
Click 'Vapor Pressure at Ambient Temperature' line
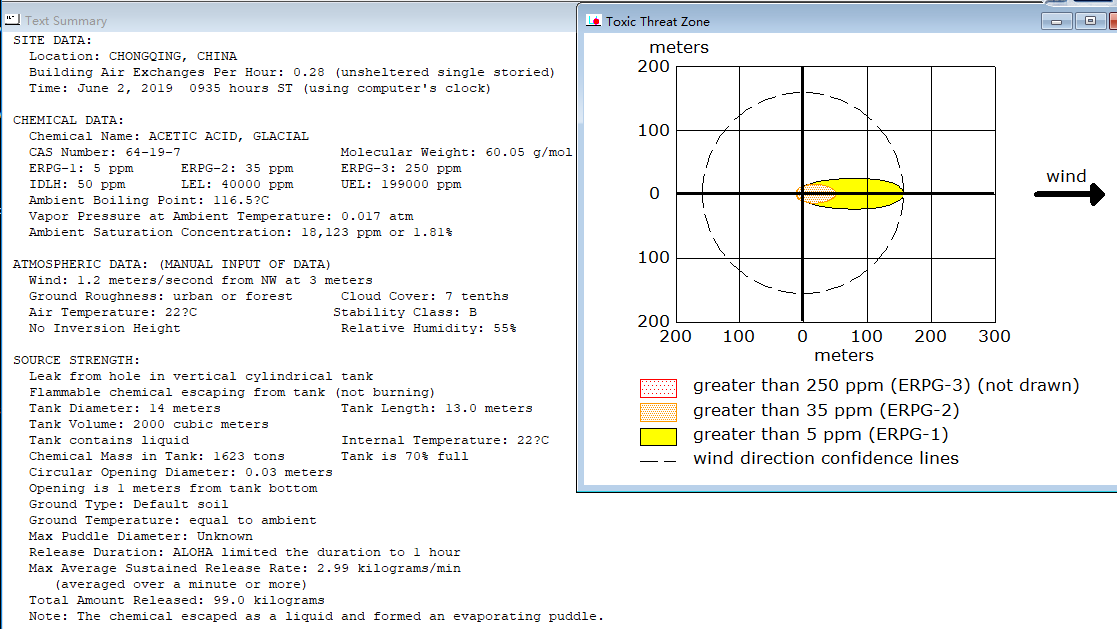[x=221, y=216]
